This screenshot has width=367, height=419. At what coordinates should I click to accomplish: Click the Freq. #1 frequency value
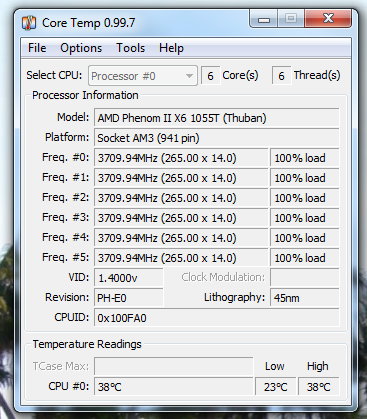[x=181, y=178]
